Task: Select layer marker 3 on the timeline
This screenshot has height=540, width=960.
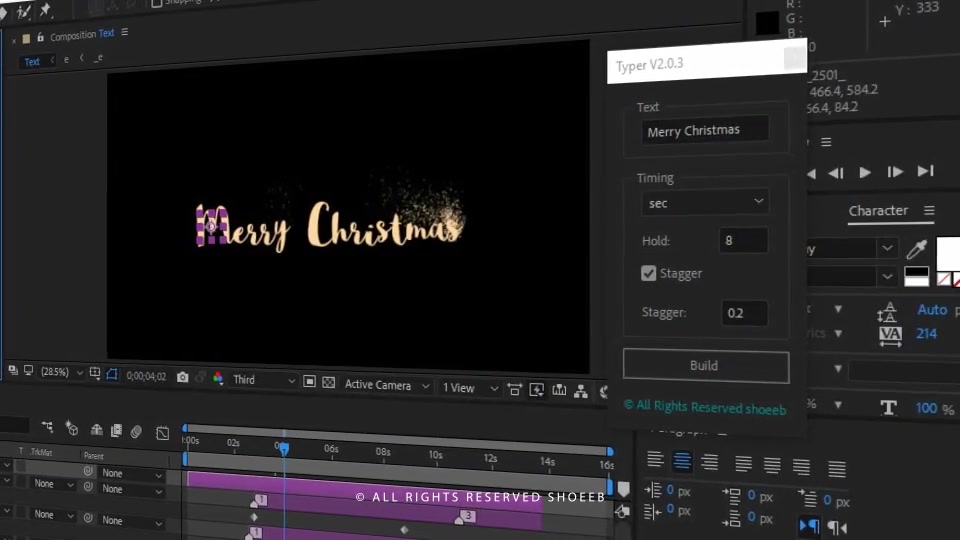Action: [465, 517]
